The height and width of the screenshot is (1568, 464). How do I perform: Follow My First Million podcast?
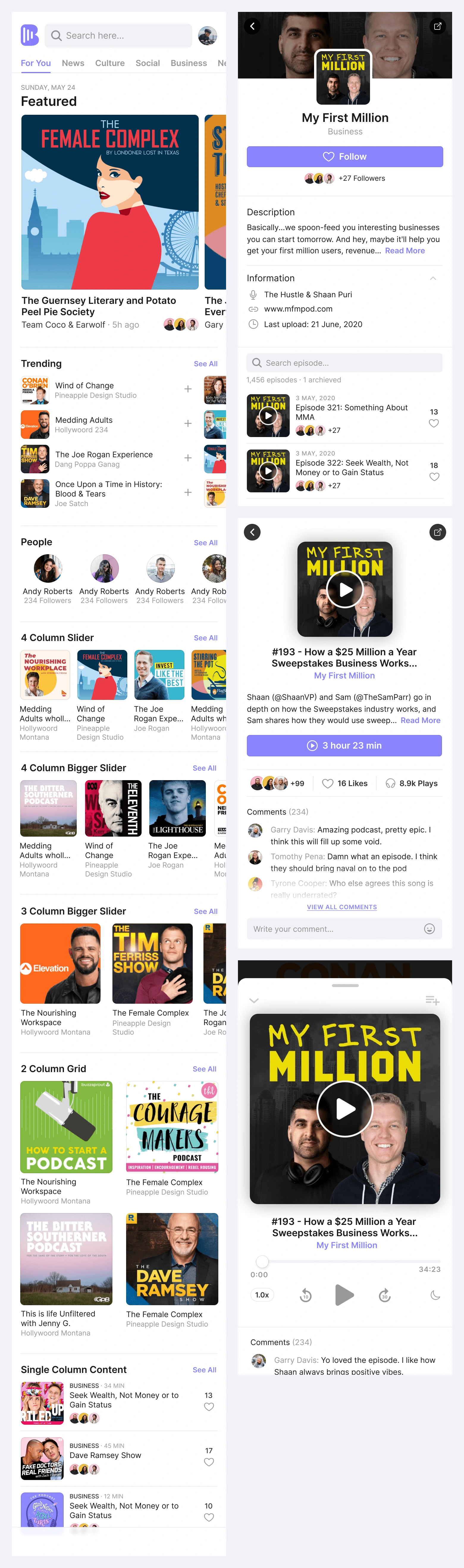click(x=345, y=156)
